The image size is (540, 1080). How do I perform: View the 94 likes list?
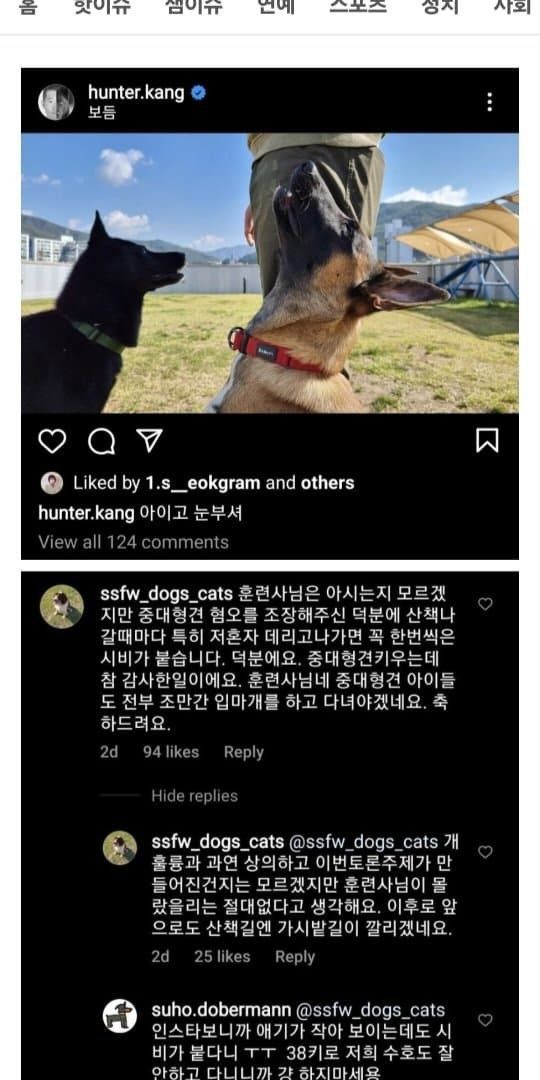point(171,752)
